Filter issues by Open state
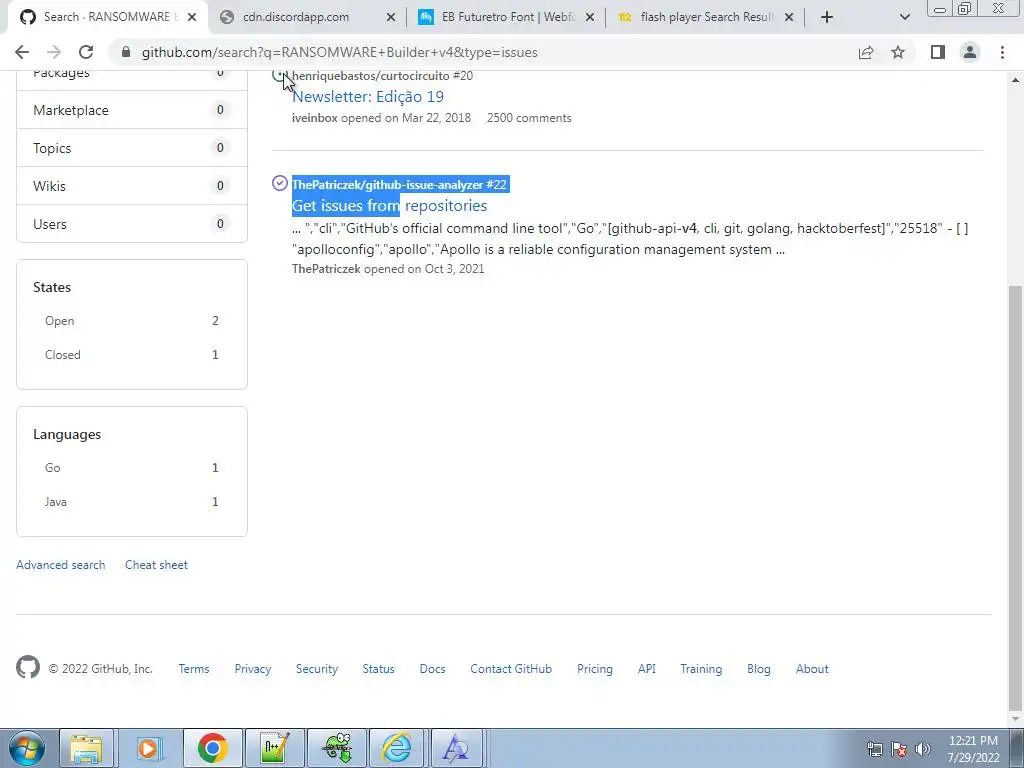Image resolution: width=1024 pixels, height=768 pixels. pyautogui.click(x=132, y=321)
